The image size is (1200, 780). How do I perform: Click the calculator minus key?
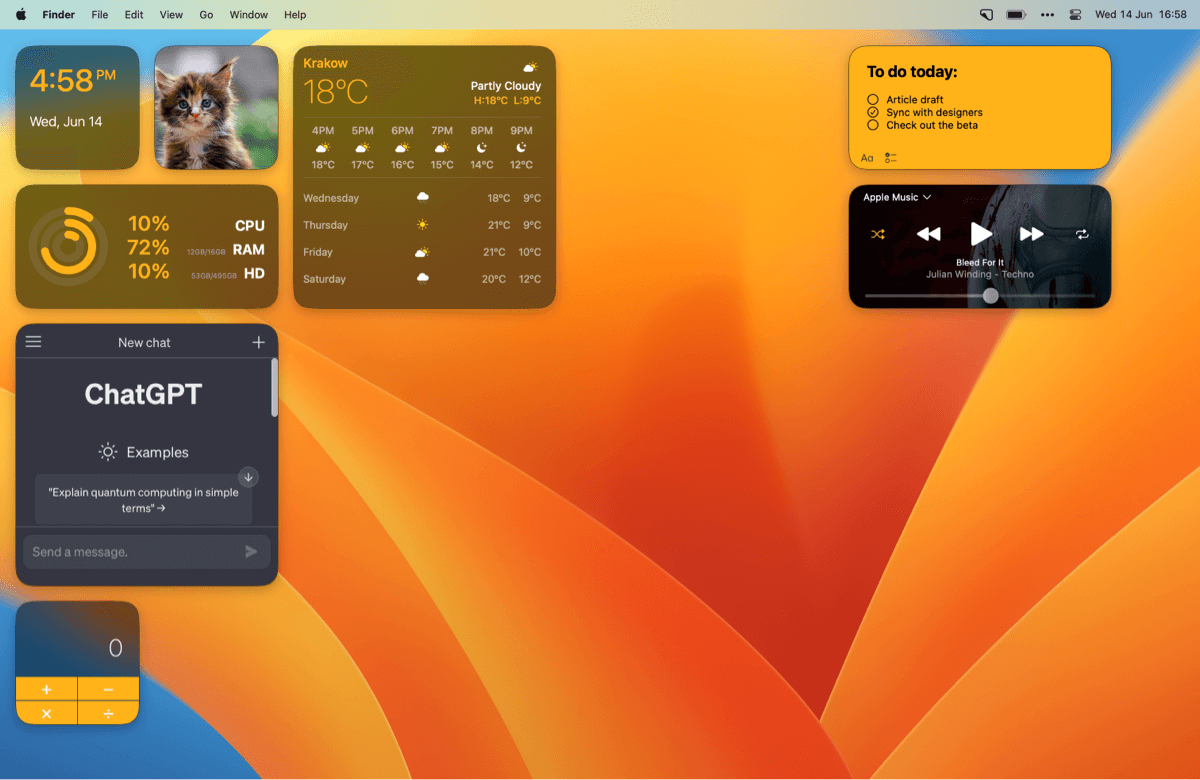pos(108,690)
